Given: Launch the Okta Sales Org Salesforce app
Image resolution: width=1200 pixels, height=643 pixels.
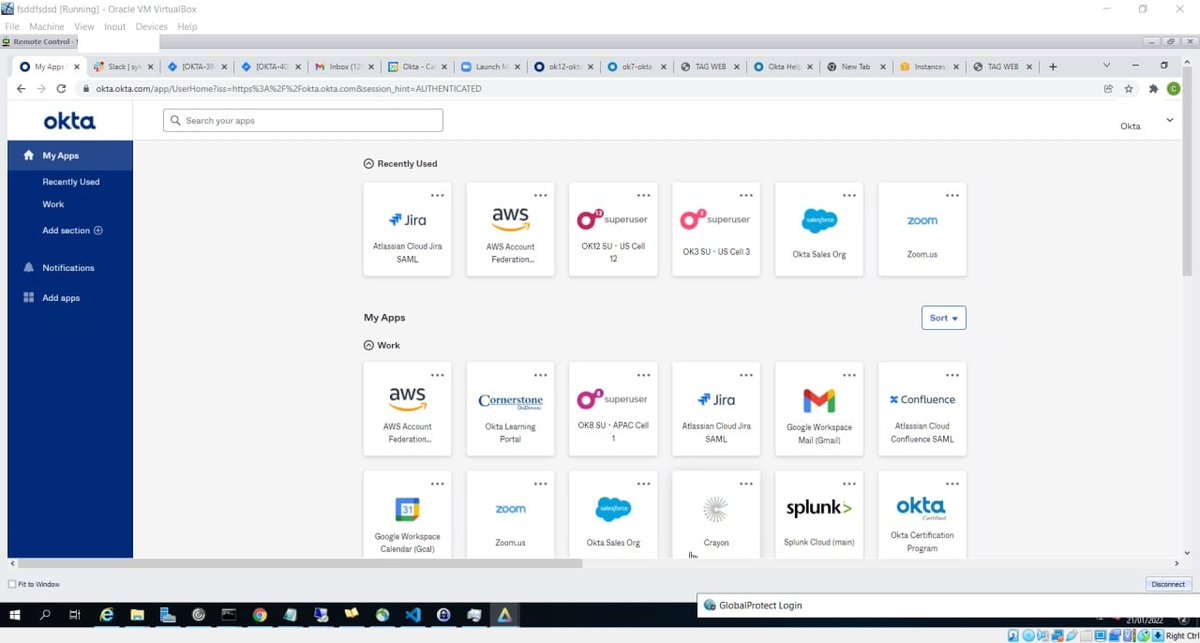Looking at the screenshot, I should 818,228.
